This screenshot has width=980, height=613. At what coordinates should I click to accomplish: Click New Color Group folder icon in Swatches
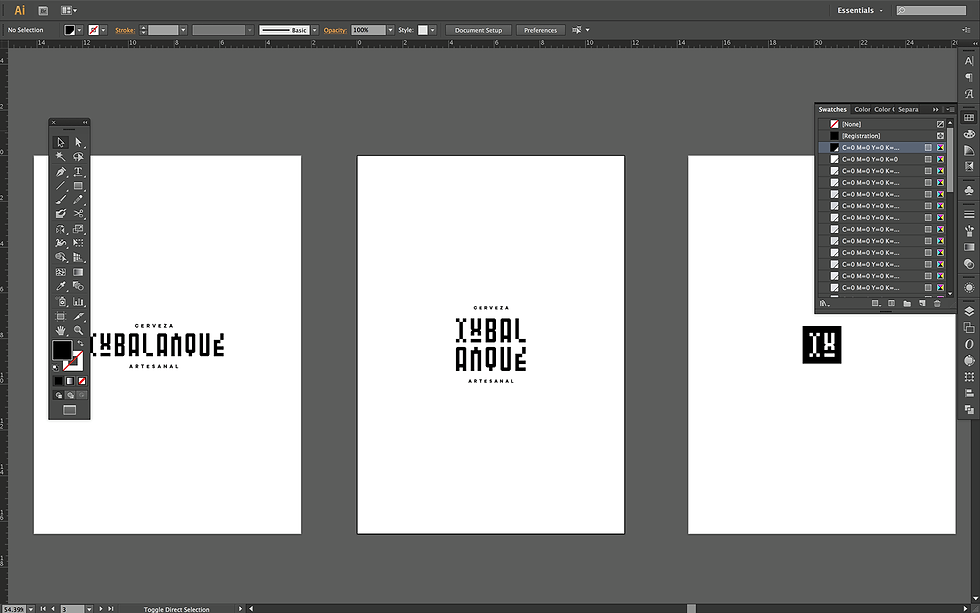point(907,304)
